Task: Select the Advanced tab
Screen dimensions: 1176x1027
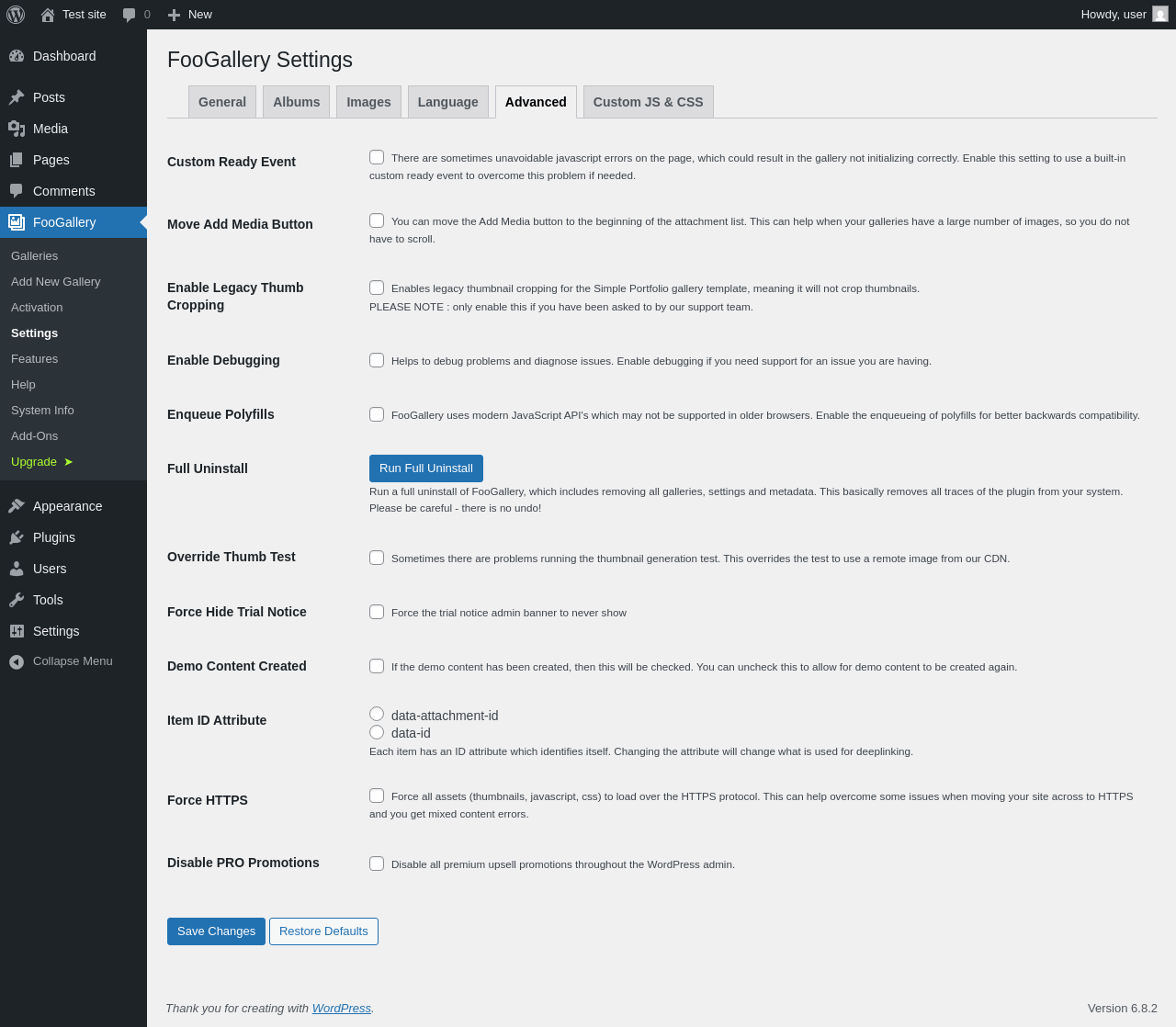Action: point(536,102)
